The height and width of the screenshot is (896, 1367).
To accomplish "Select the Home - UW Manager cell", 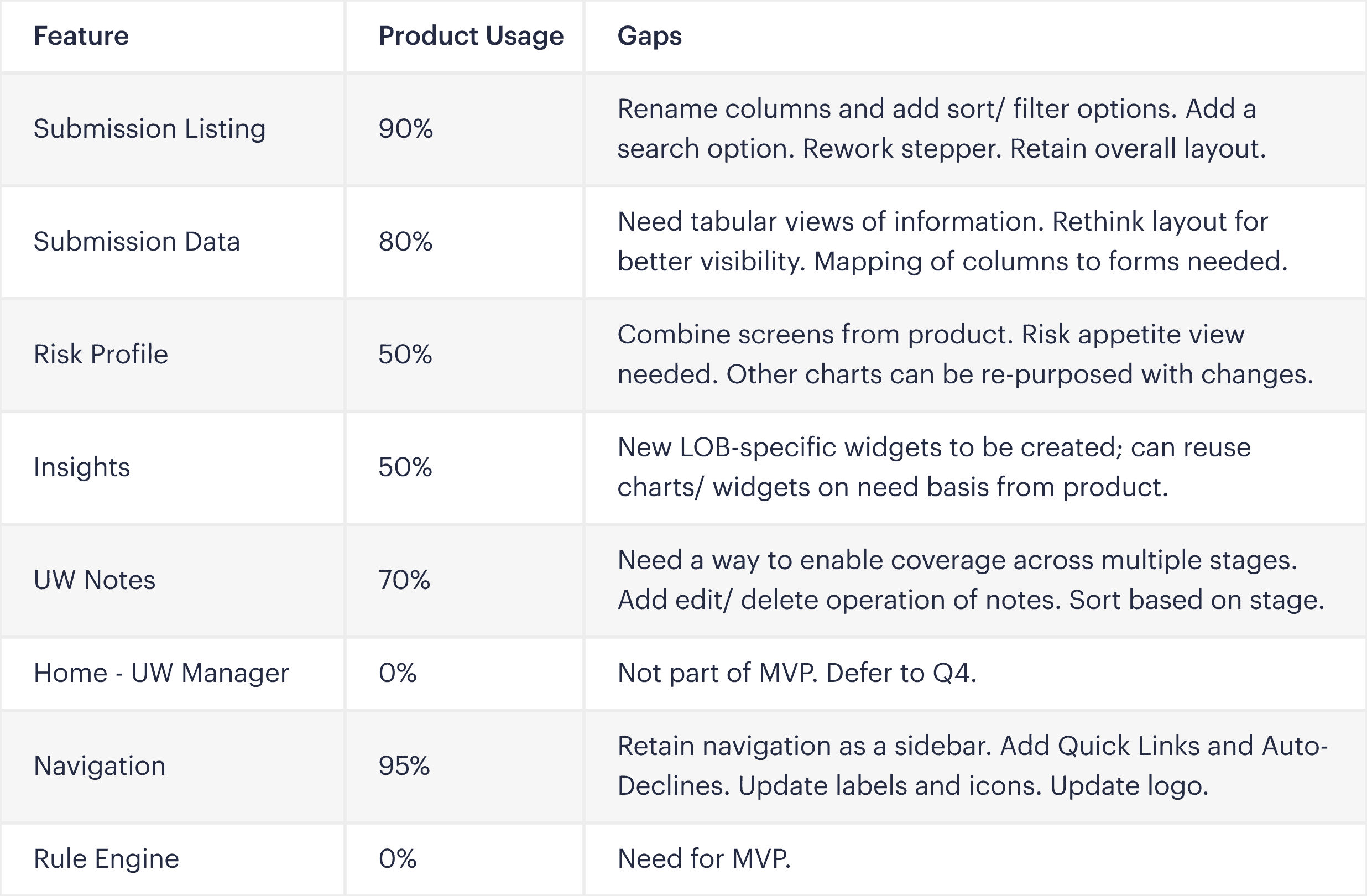I will 161,673.
